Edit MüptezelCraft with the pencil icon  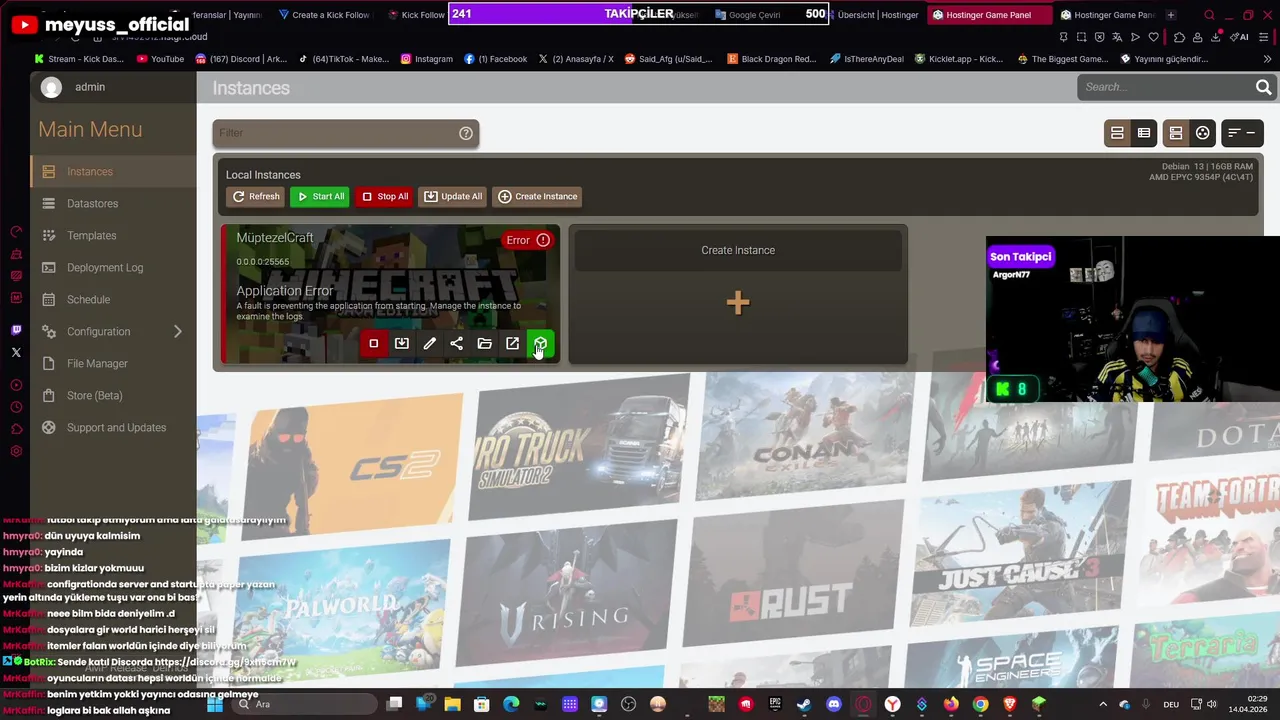tap(430, 344)
